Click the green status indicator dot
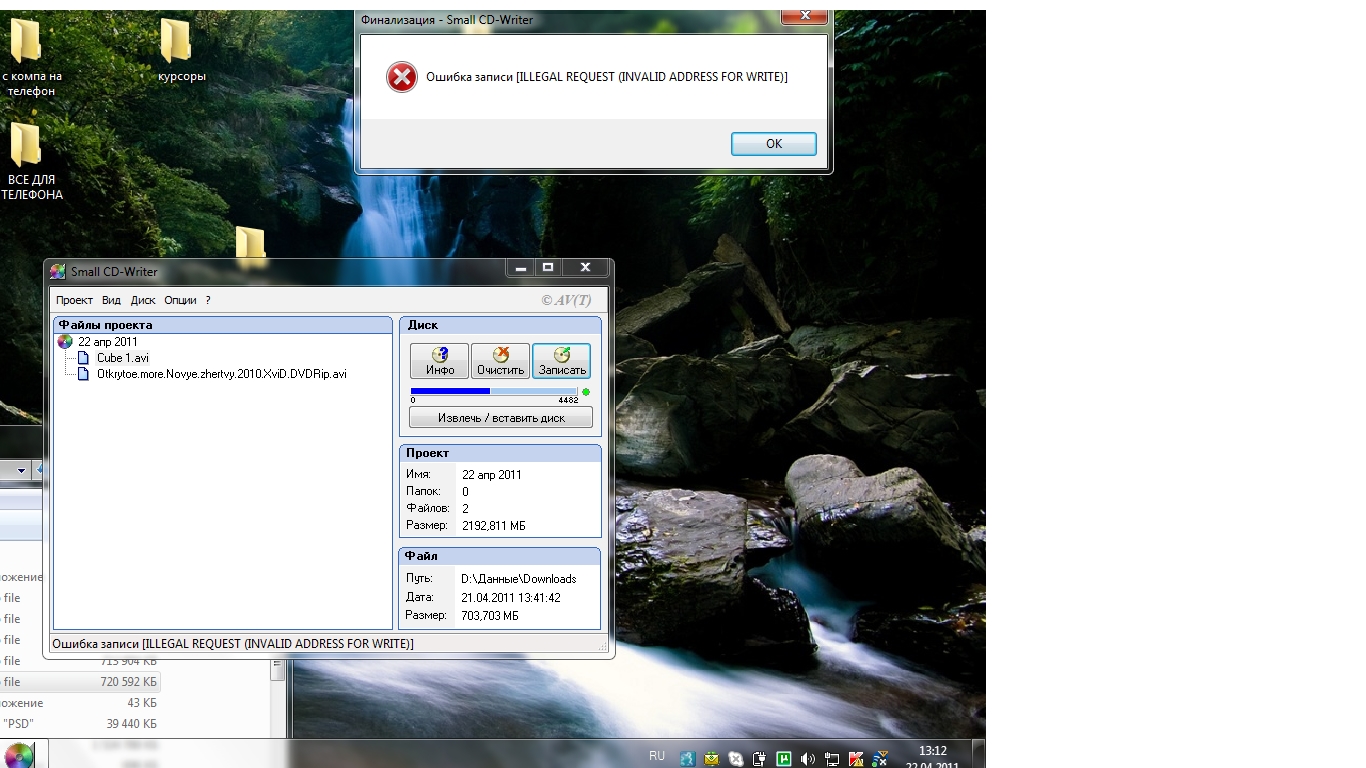Viewport: 1366px width, 768px height. coord(586,392)
